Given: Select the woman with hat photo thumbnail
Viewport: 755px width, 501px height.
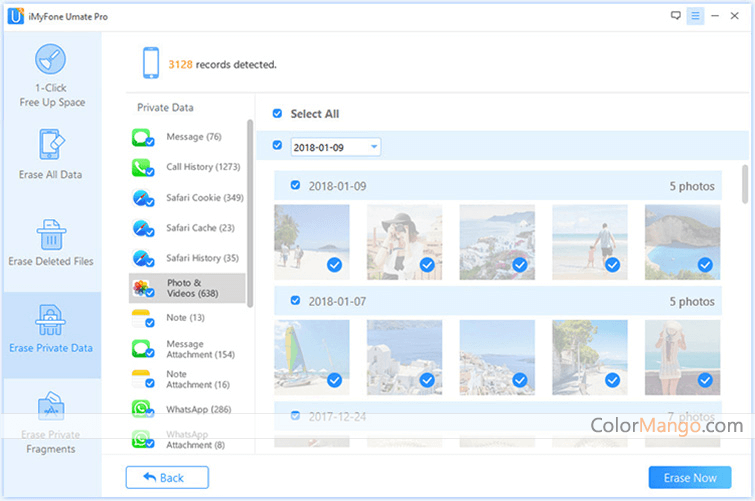Looking at the screenshot, I should pos(404,241).
